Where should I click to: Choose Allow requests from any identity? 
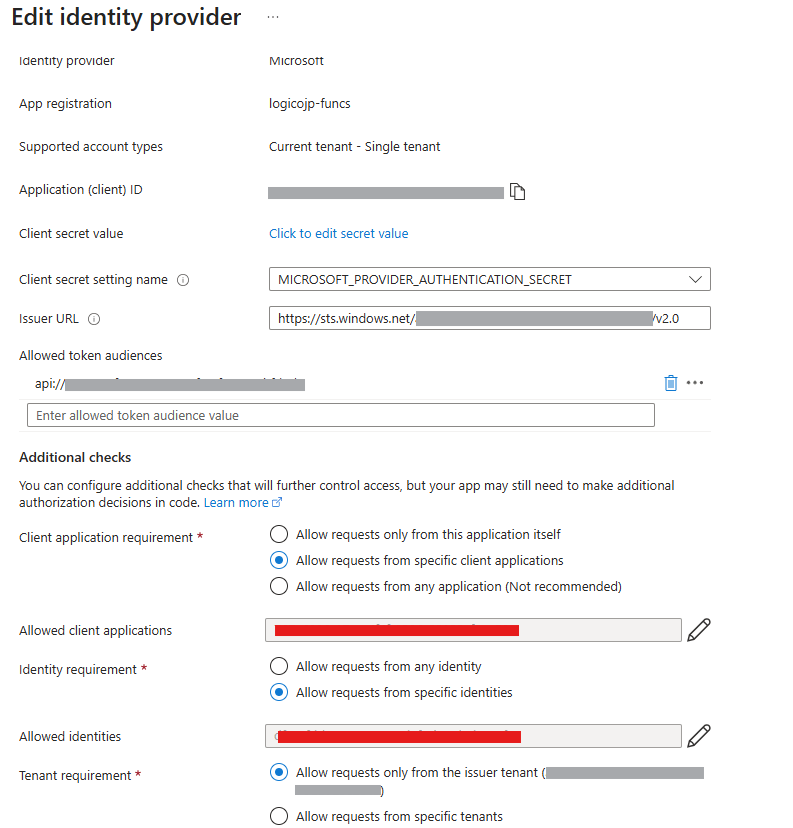tap(279, 666)
